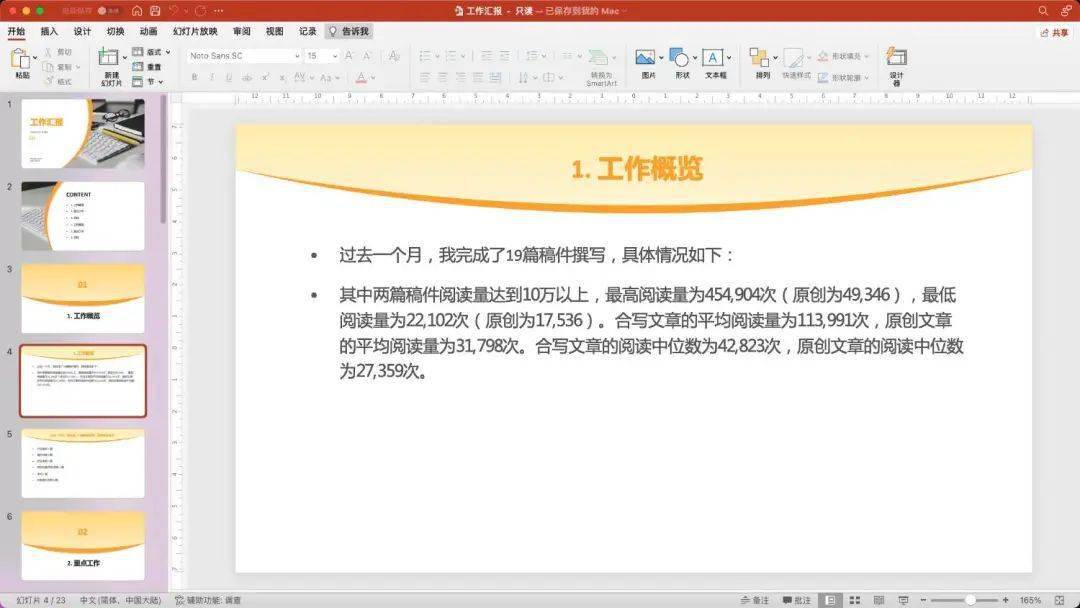Toggle Underline formatting
Viewport: 1080px width, 608px height.
[x=229, y=78]
